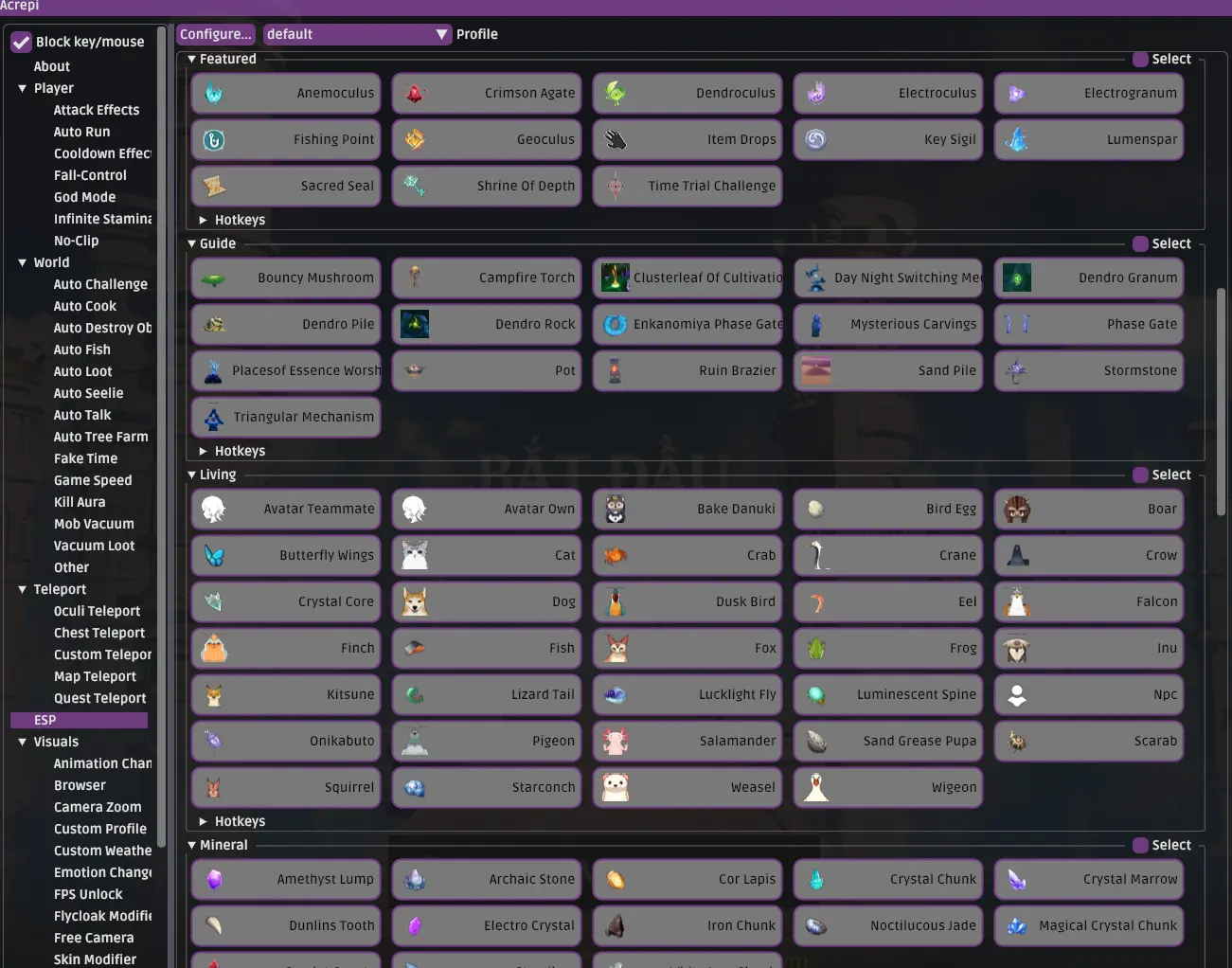Collapse the Player tree group

(x=22, y=88)
